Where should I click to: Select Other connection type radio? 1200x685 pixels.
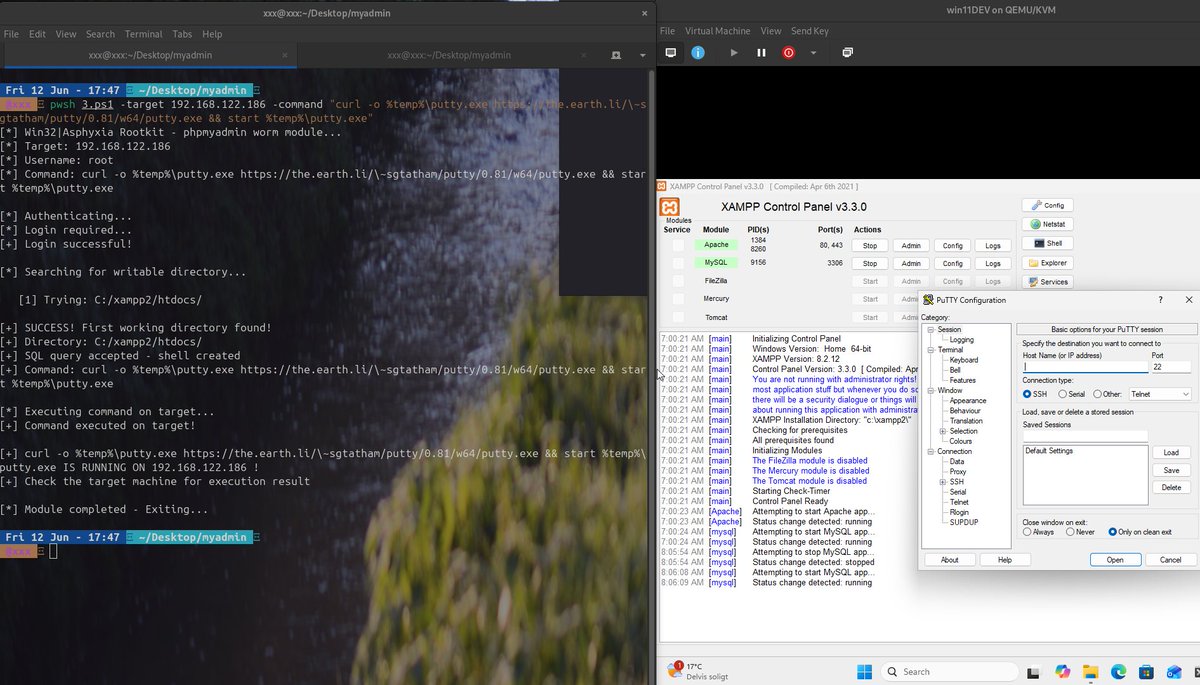pyautogui.click(x=1106, y=394)
